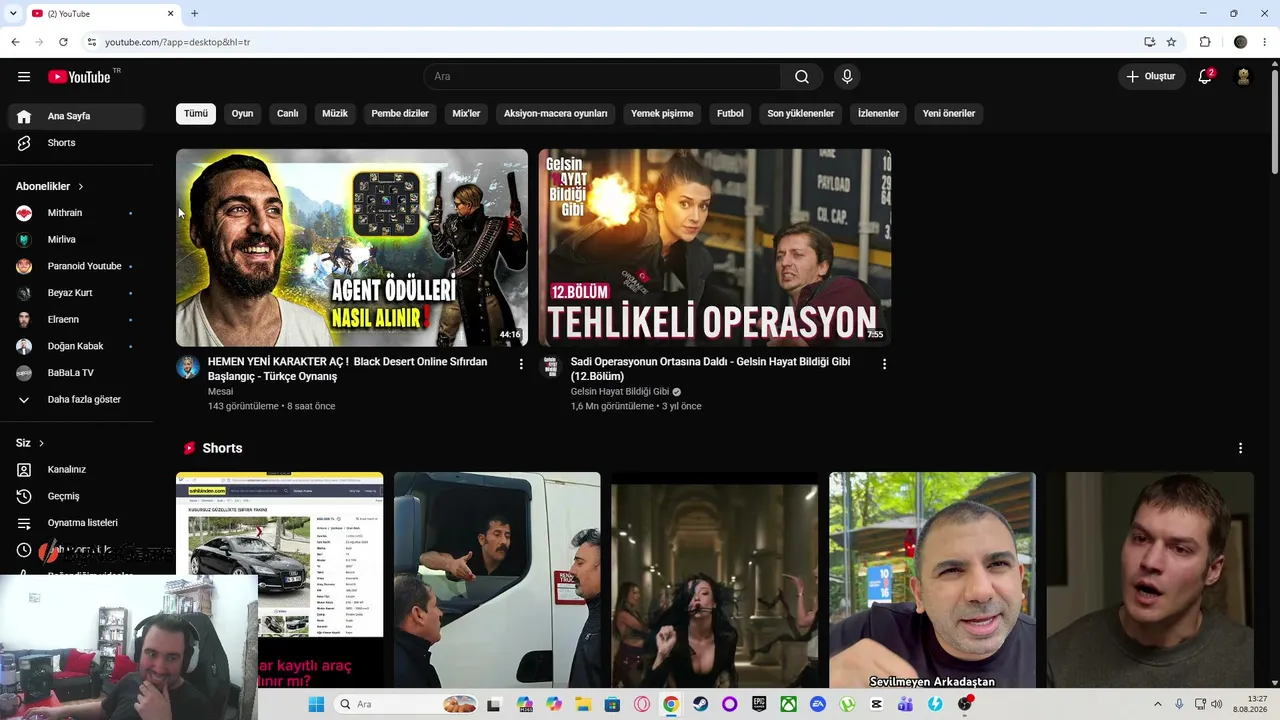This screenshot has height=720, width=1280.
Task: Open Shorts from the sidebar
Action: point(76,143)
